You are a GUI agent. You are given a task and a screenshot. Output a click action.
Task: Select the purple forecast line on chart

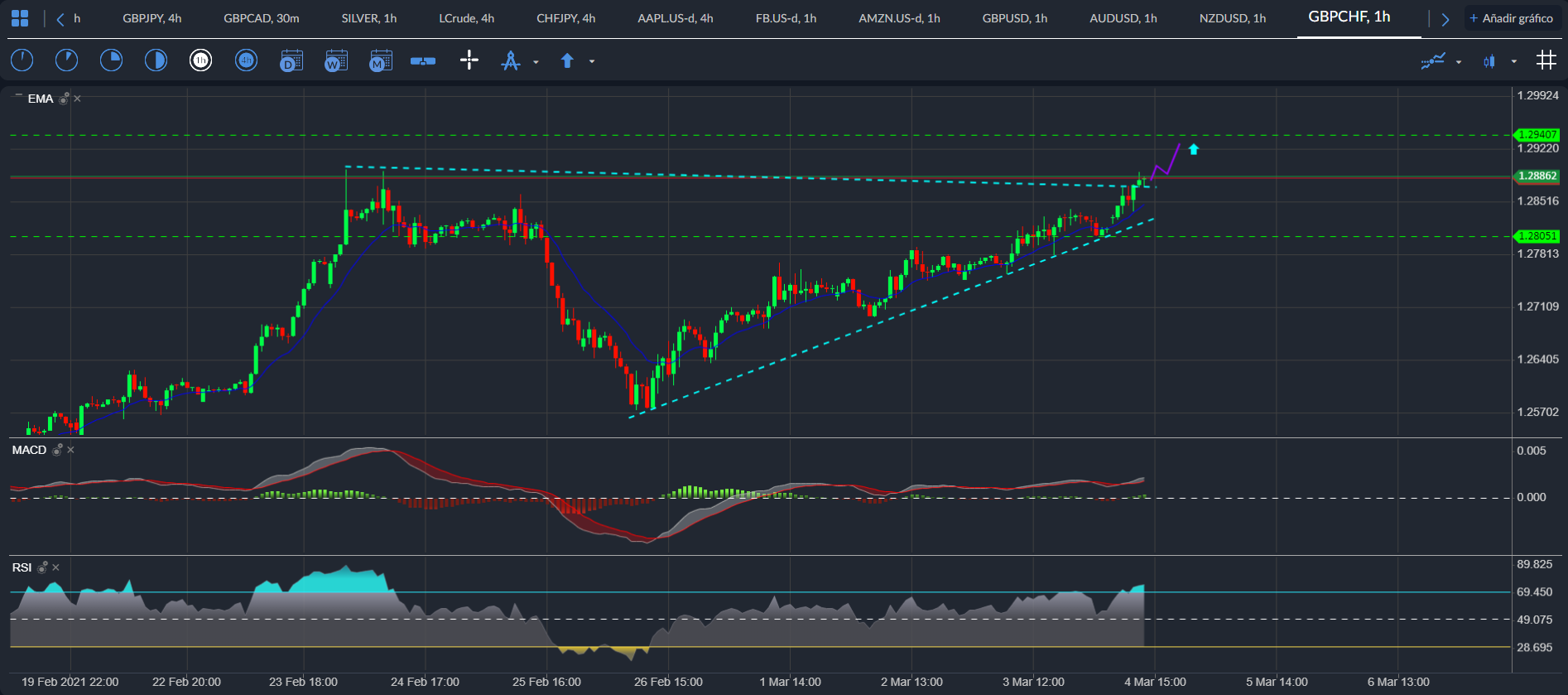(x=1166, y=162)
